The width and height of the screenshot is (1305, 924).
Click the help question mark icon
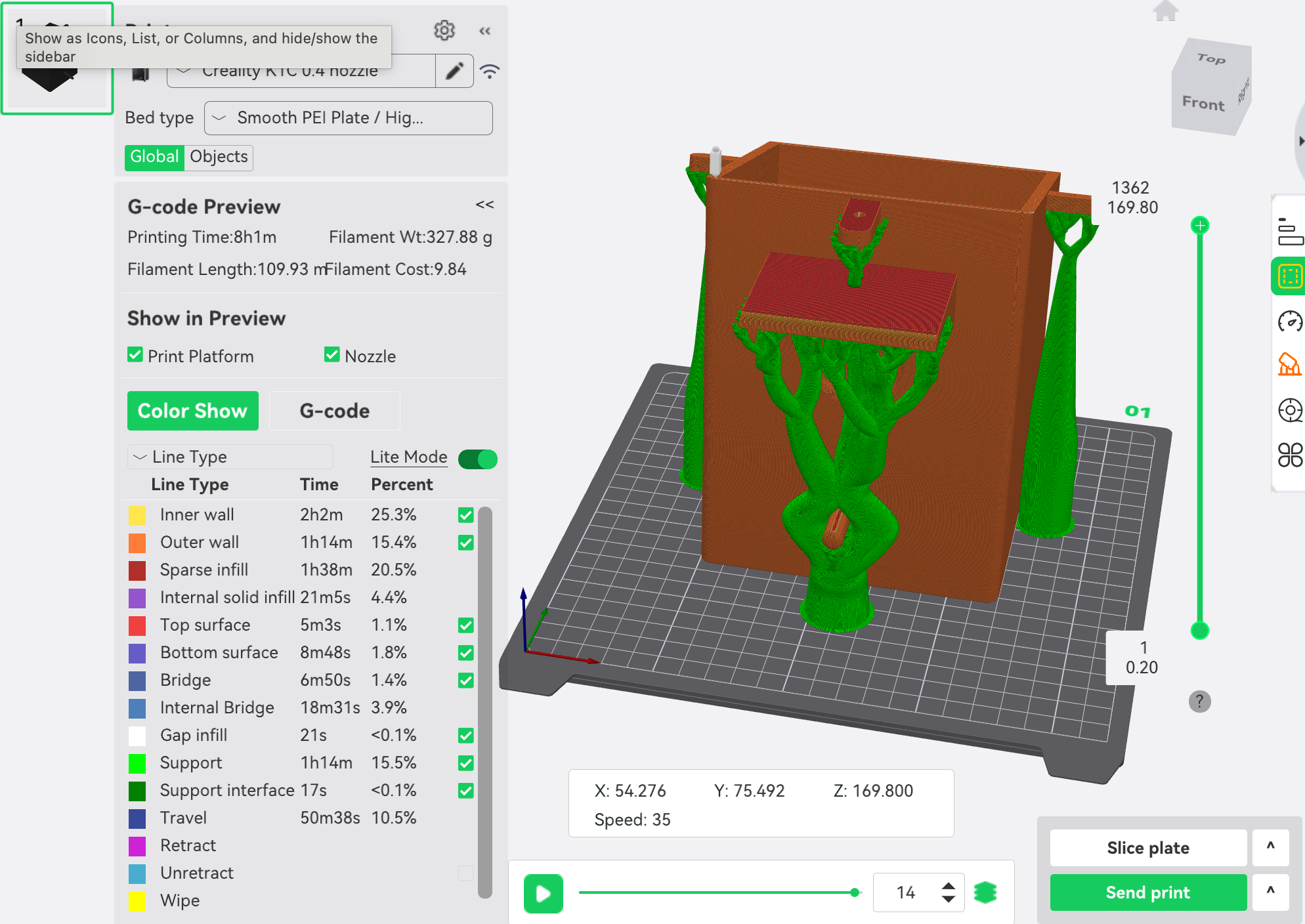(1199, 702)
